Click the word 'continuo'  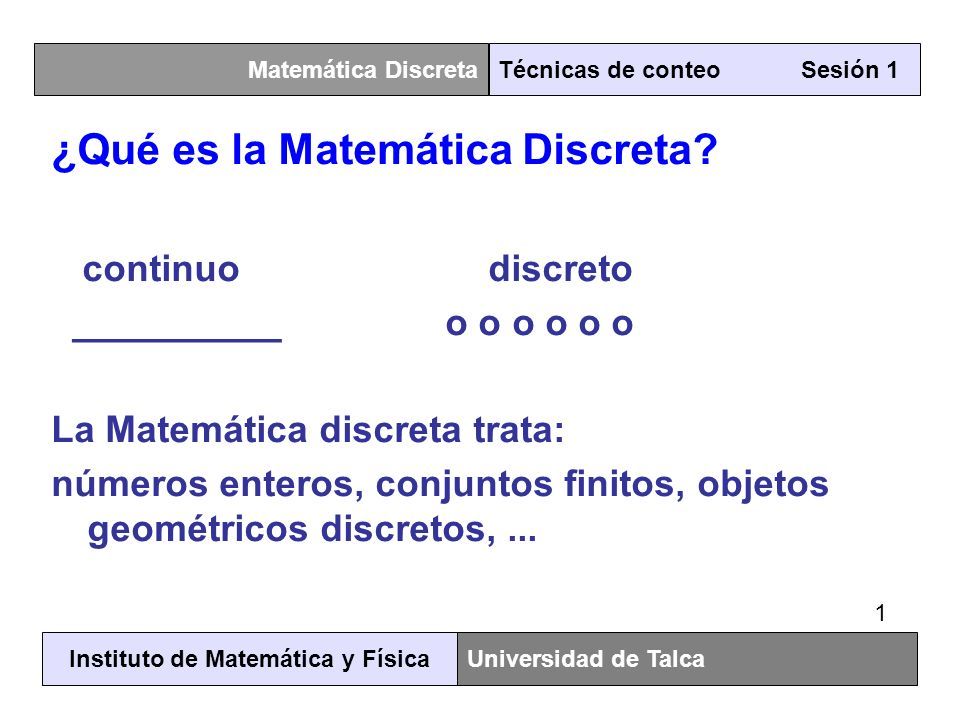click(x=161, y=269)
